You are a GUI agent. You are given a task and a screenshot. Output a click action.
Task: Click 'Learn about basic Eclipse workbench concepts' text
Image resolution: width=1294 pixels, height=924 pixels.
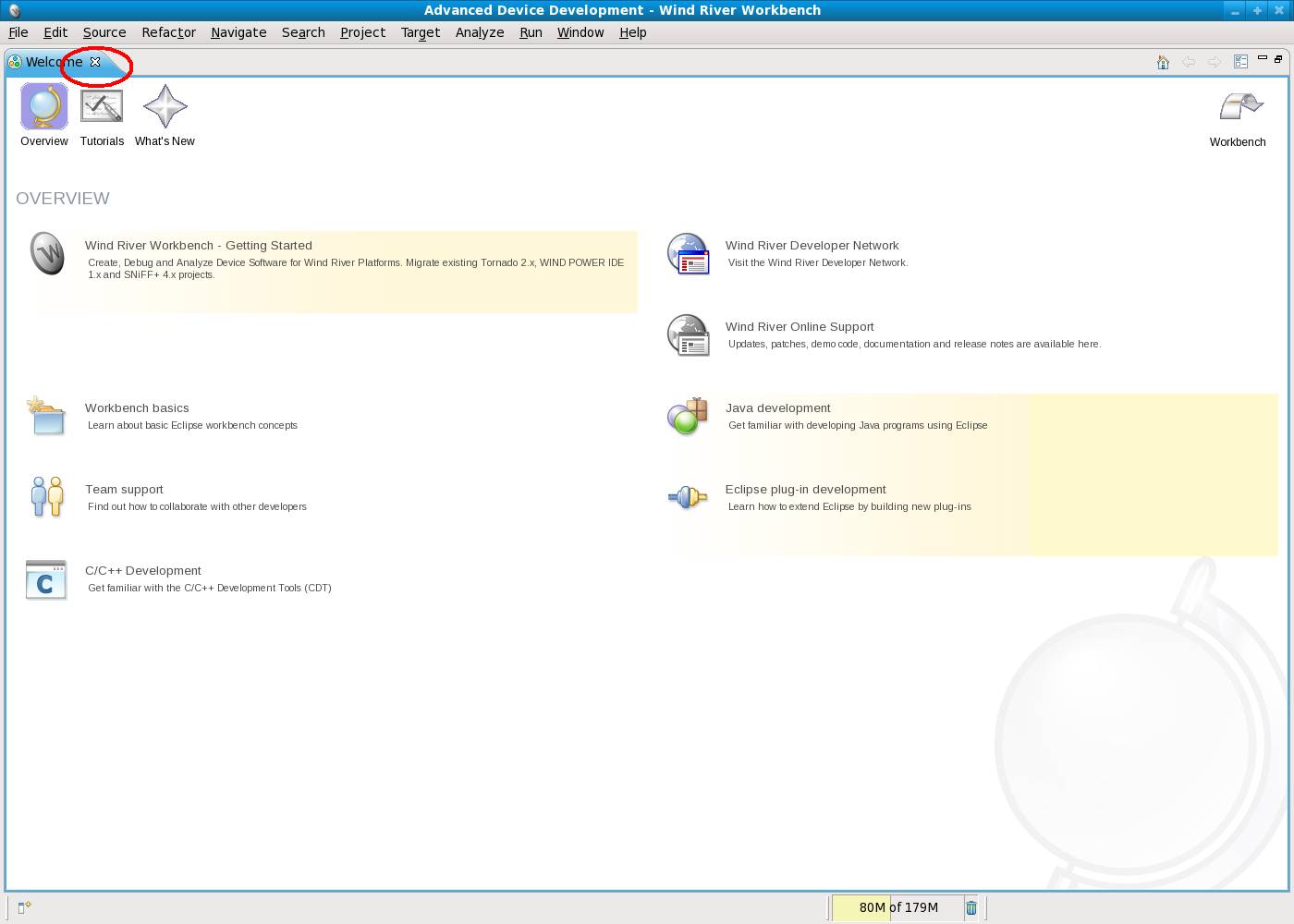tap(192, 425)
